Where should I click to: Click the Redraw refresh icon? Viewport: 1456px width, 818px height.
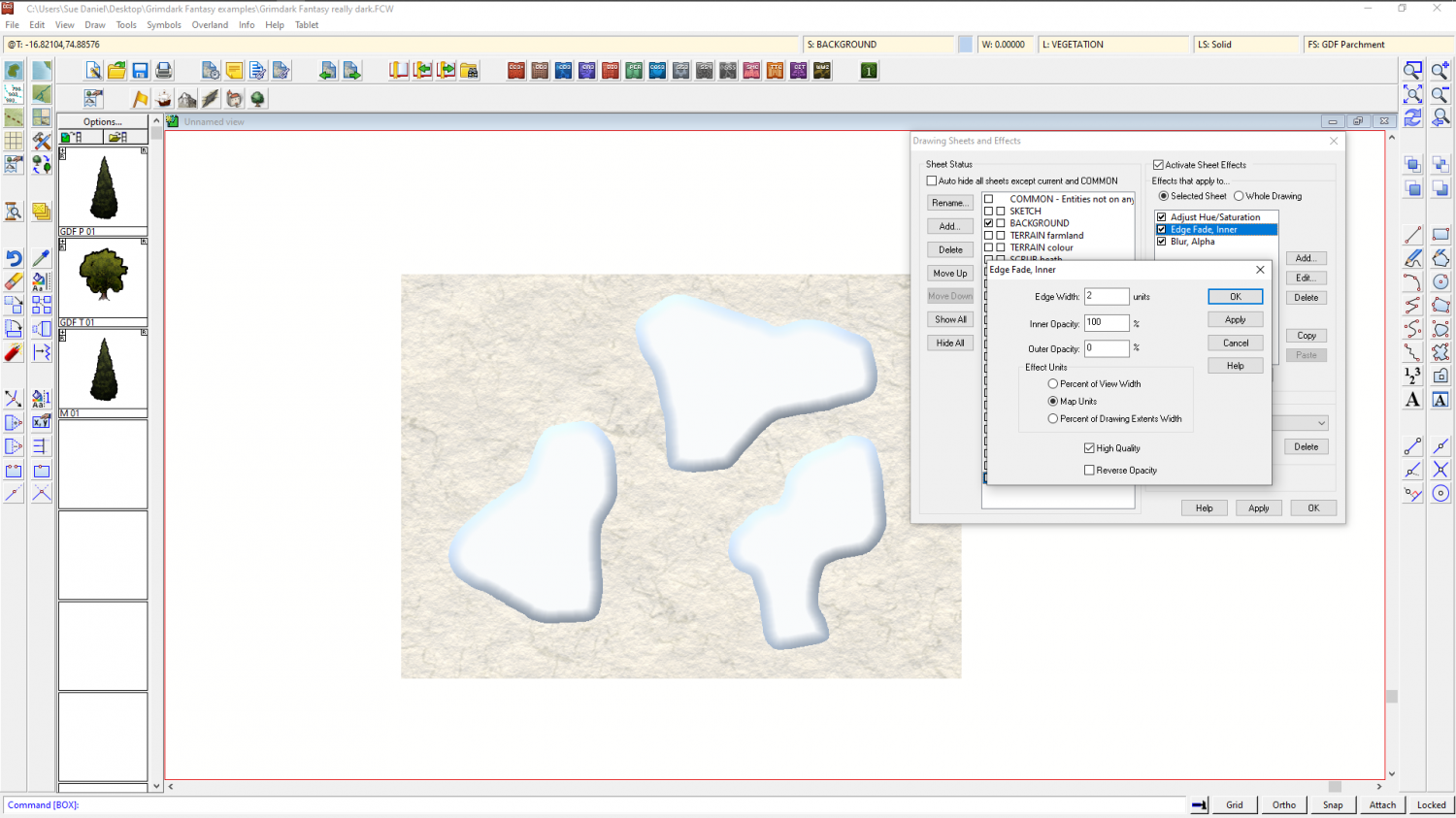(1413, 117)
